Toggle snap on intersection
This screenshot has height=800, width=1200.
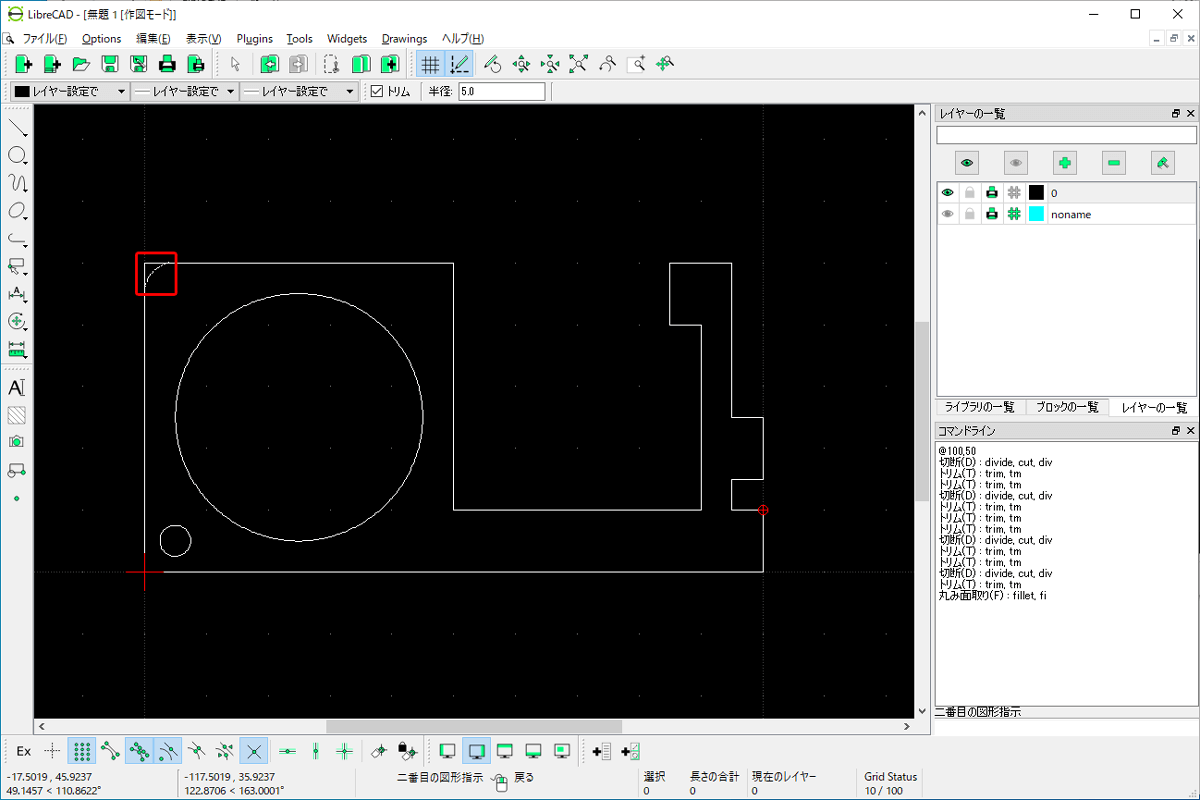[x=255, y=750]
